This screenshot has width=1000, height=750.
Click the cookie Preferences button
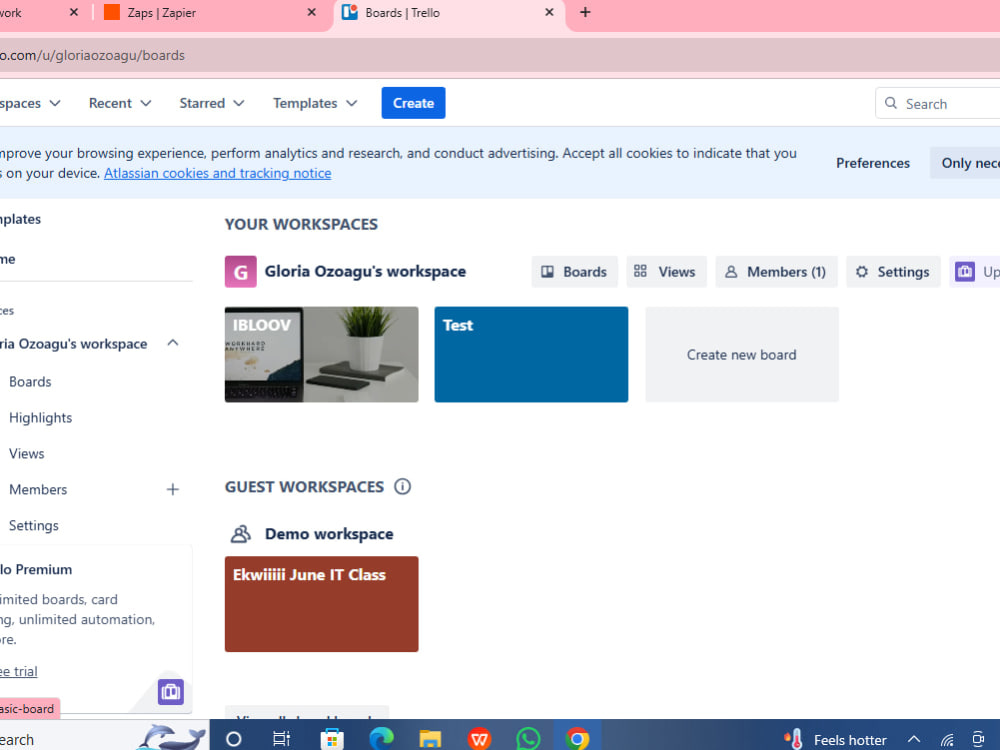872,163
